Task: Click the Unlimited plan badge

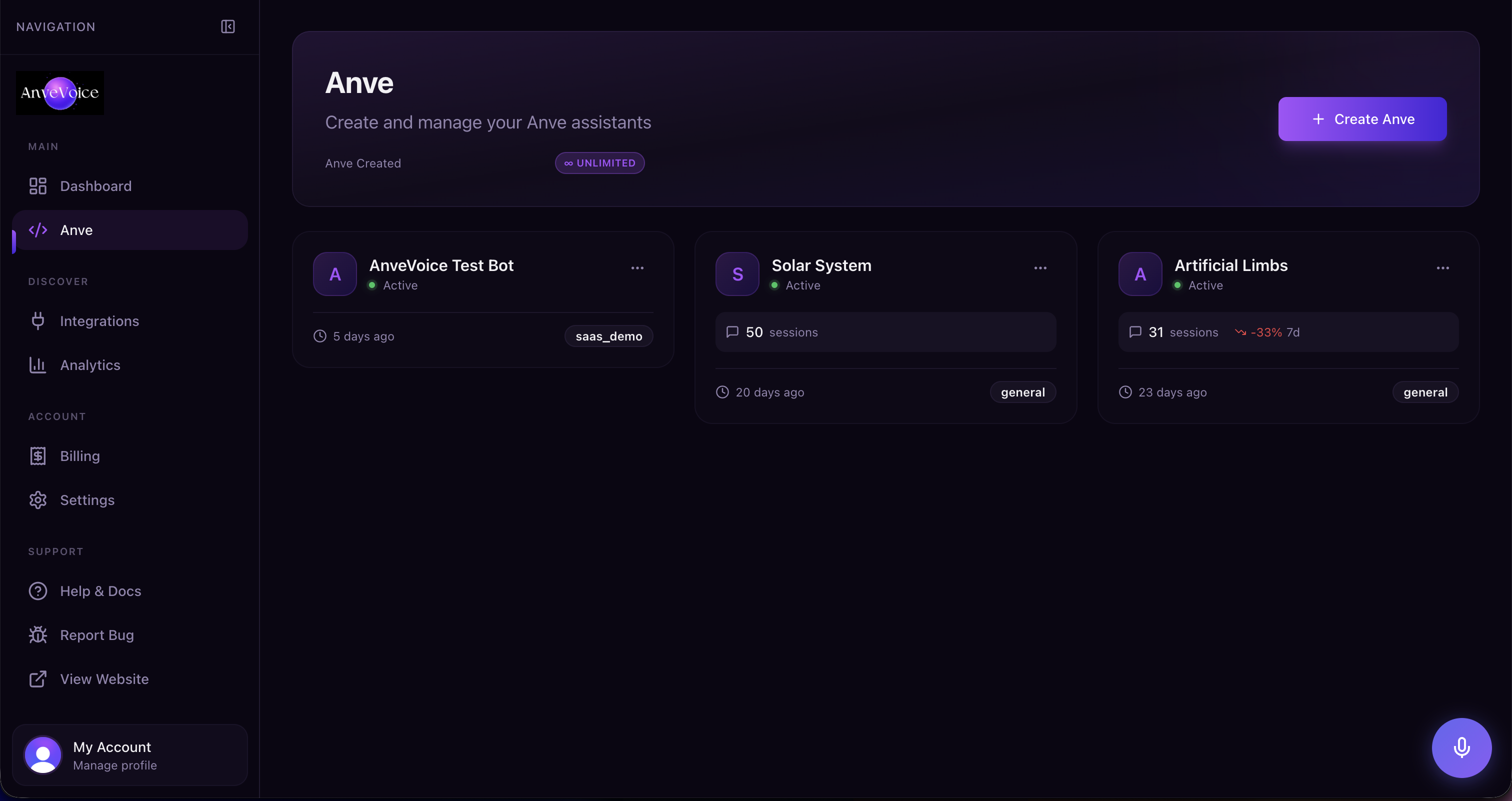Action: [599, 163]
